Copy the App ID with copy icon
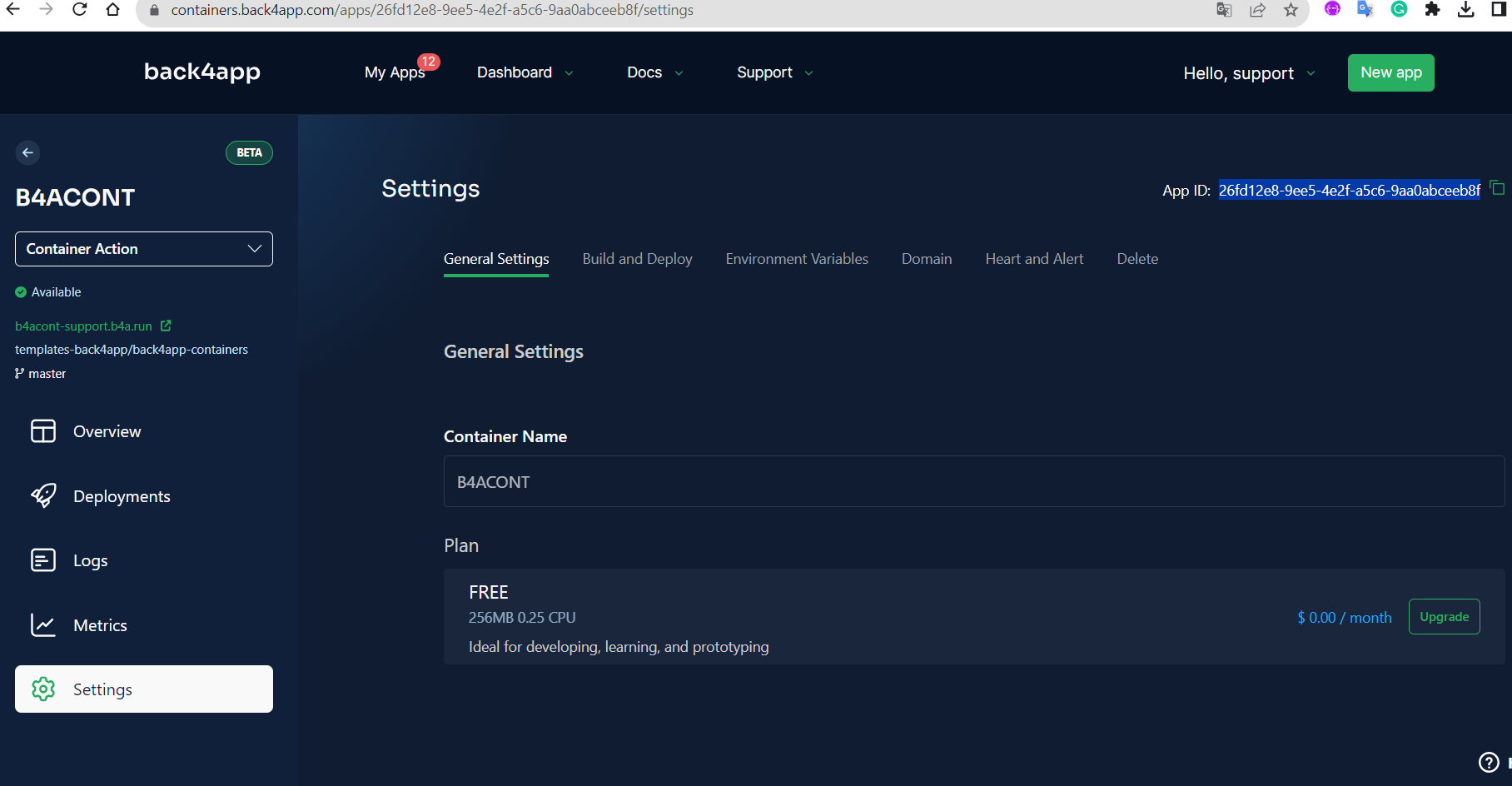Screen dimensions: 1512x786 [1497, 188]
